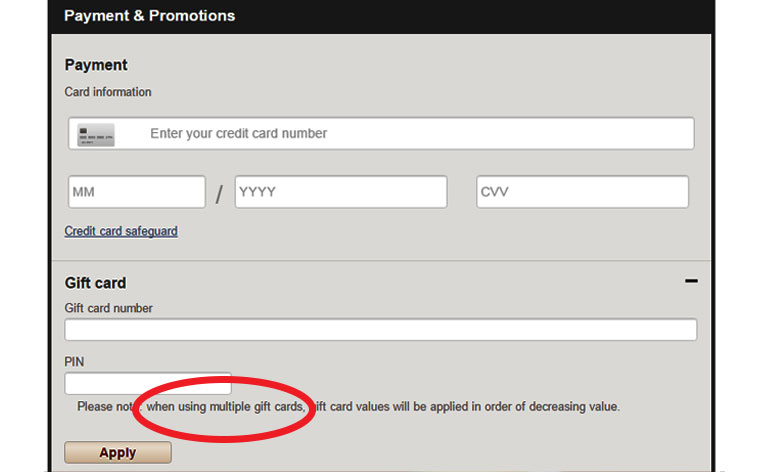Click the slash between month and year

pos(219,194)
